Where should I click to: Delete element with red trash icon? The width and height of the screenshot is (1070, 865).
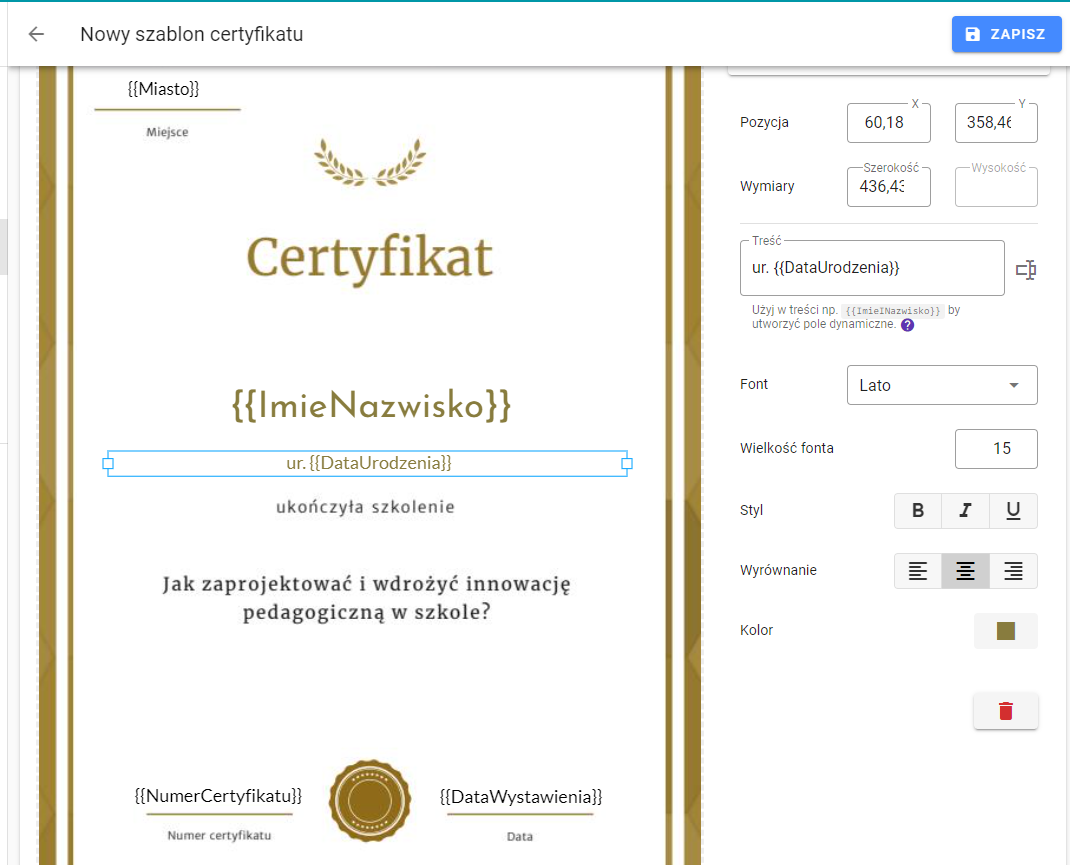(x=1005, y=711)
